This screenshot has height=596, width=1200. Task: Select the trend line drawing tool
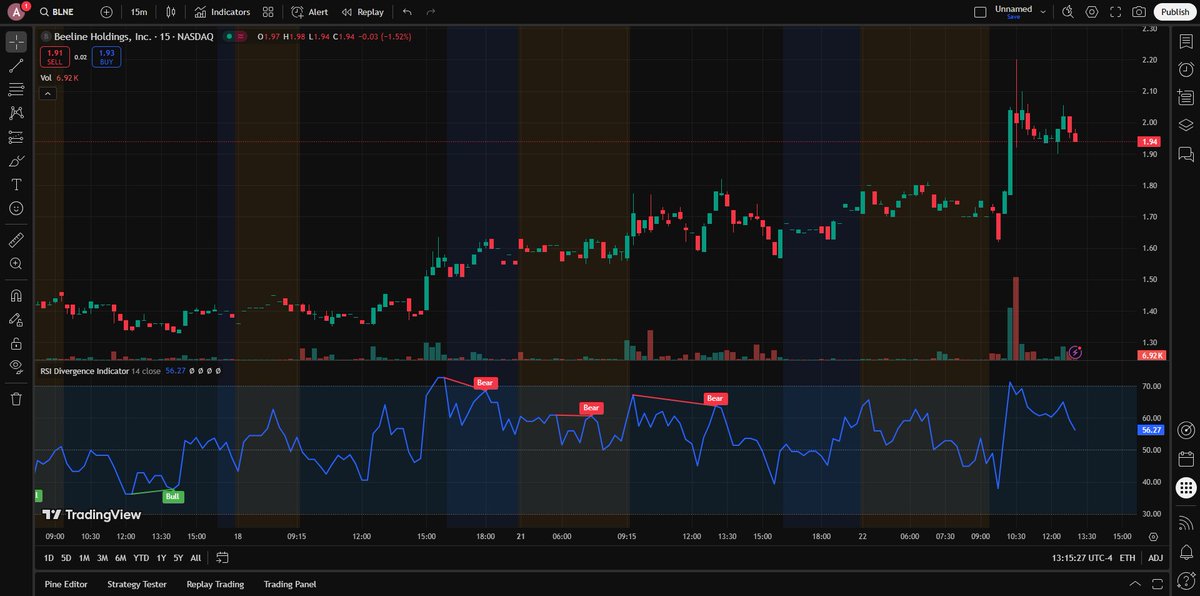[x=16, y=65]
